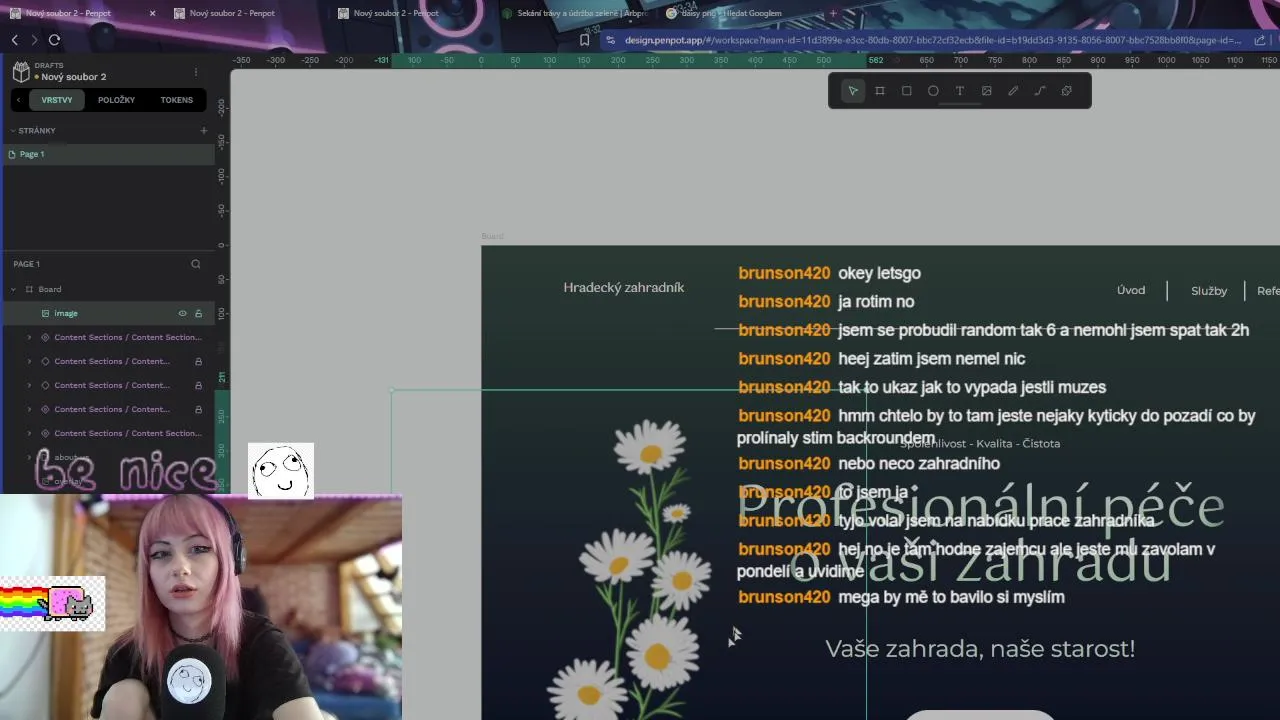
Task: Select Page 1 in the pages list
Action: [107, 154]
